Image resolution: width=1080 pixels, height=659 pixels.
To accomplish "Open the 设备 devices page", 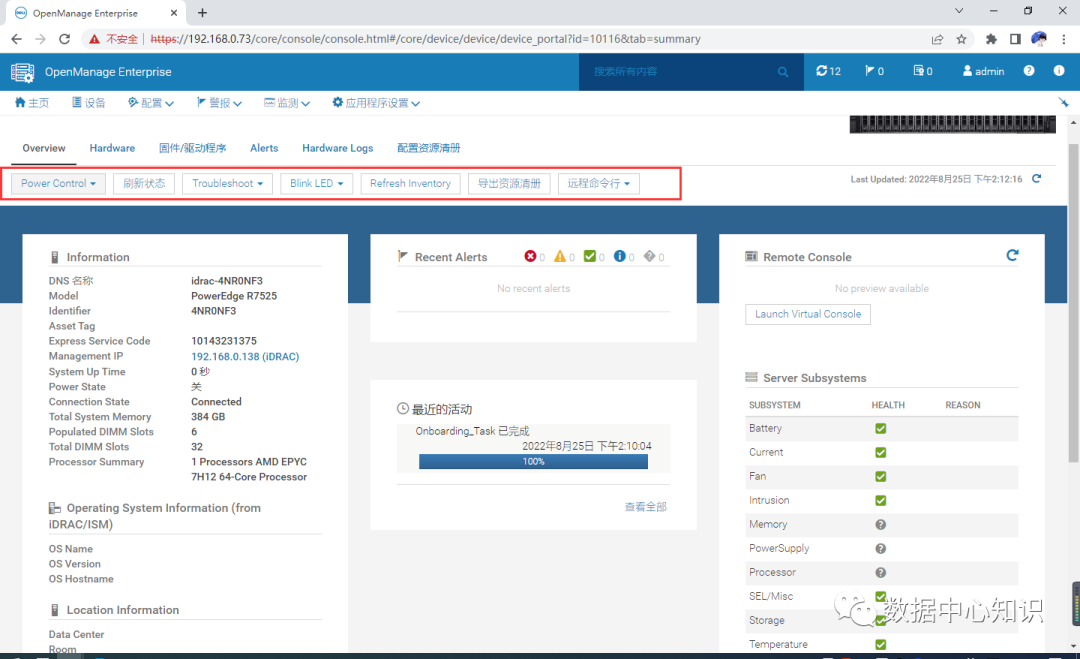I will pyautogui.click(x=89, y=103).
